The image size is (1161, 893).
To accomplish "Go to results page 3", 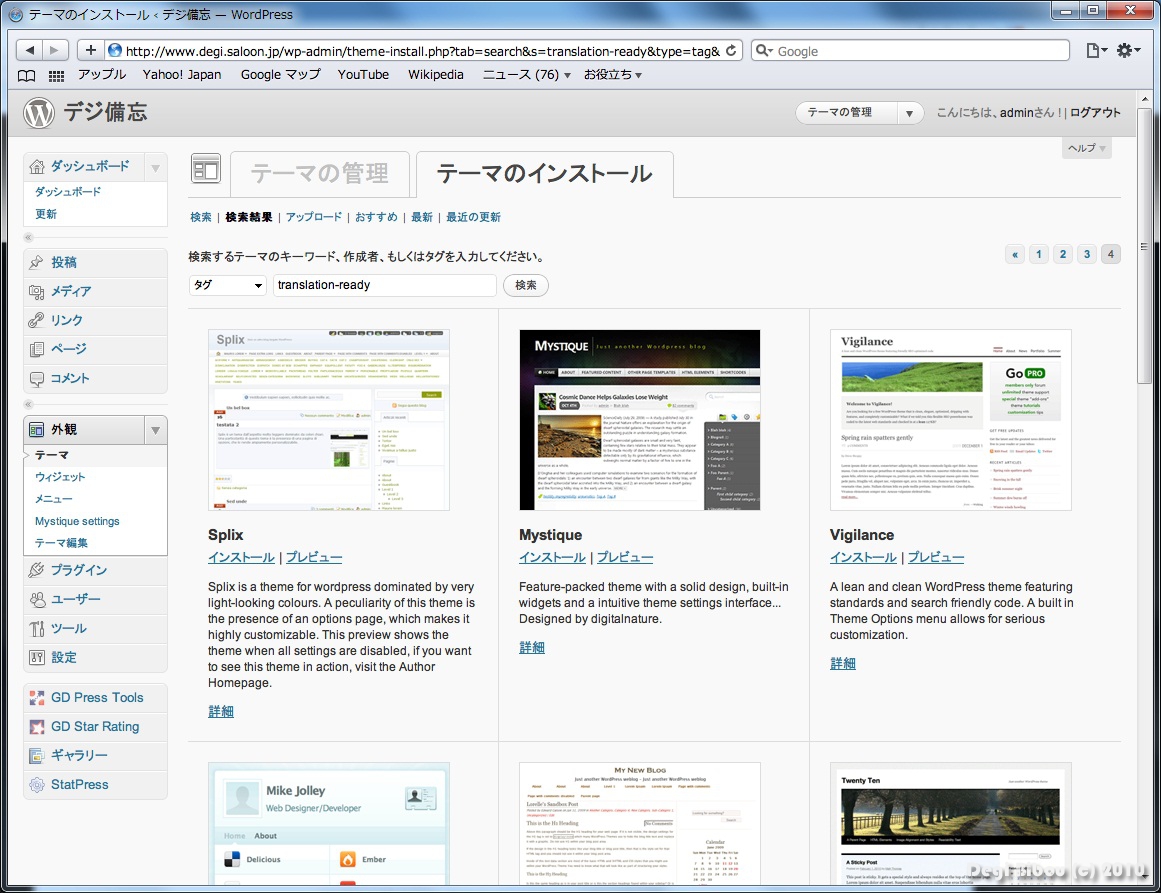I will click(x=1087, y=254).
